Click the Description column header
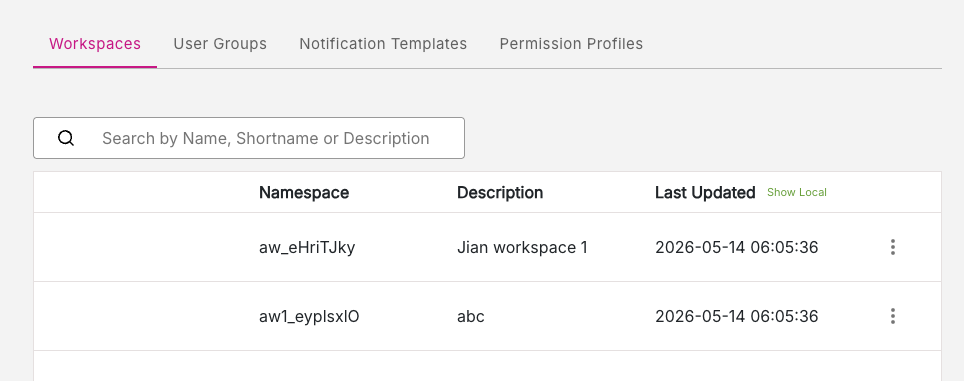Screen dimensions: 964x381 point(500,192)
